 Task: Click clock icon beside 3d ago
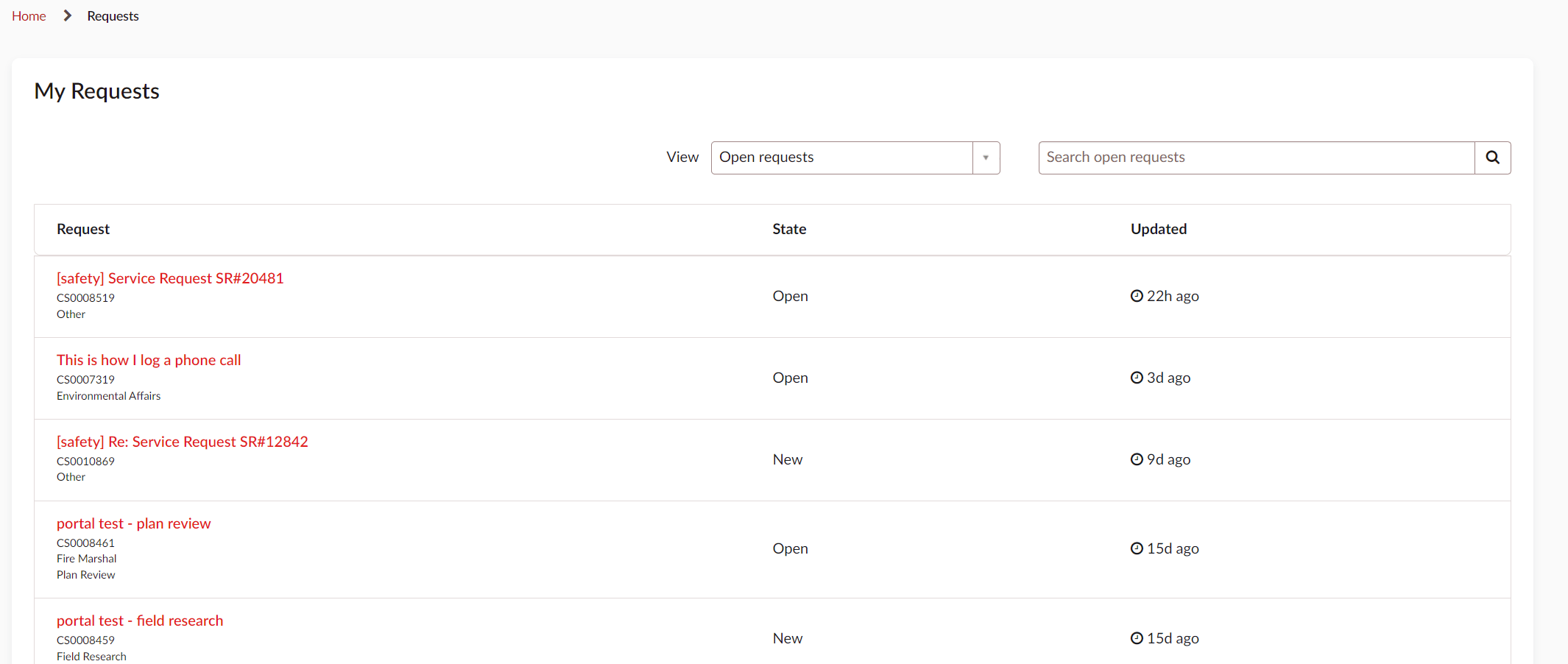pos(1137,378)
